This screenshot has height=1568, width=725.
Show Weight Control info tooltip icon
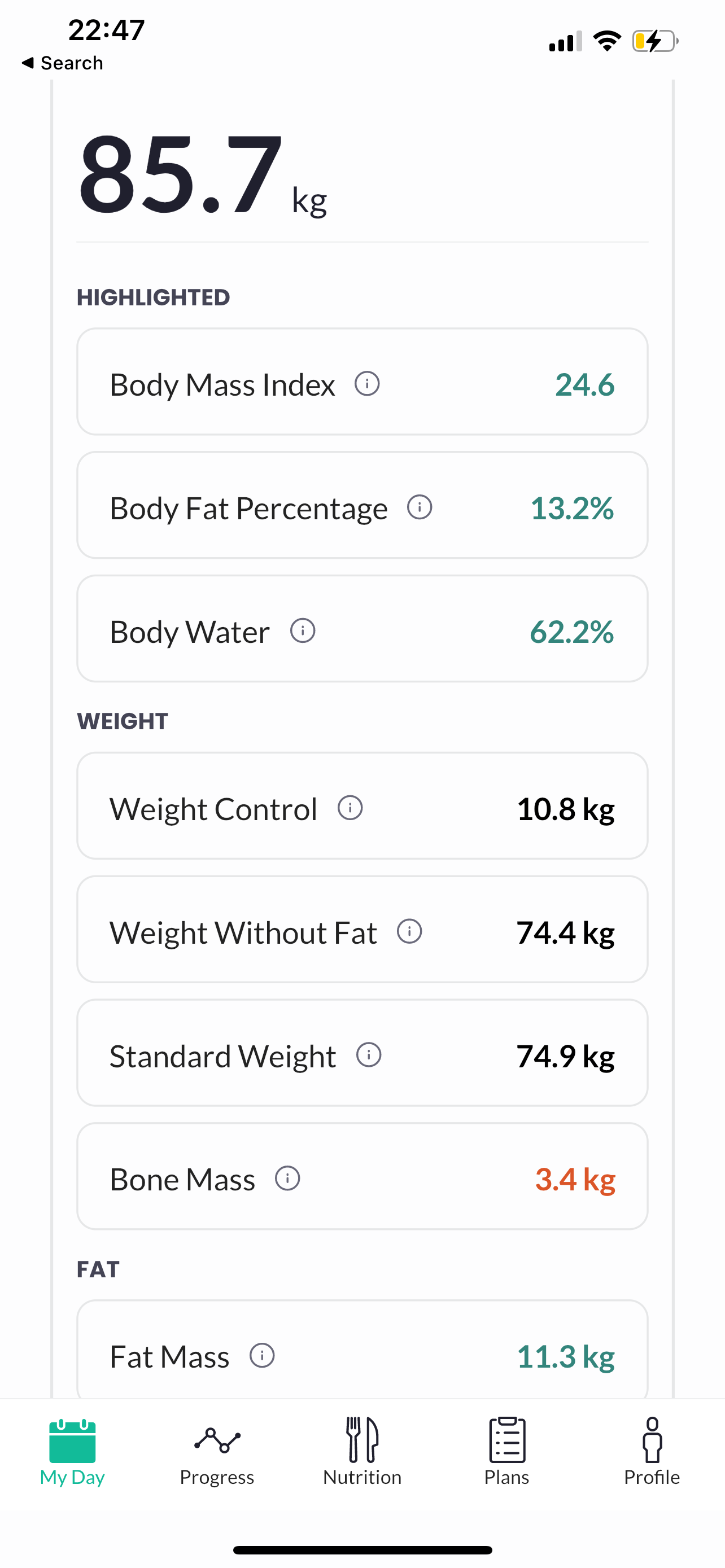[350, 808]
